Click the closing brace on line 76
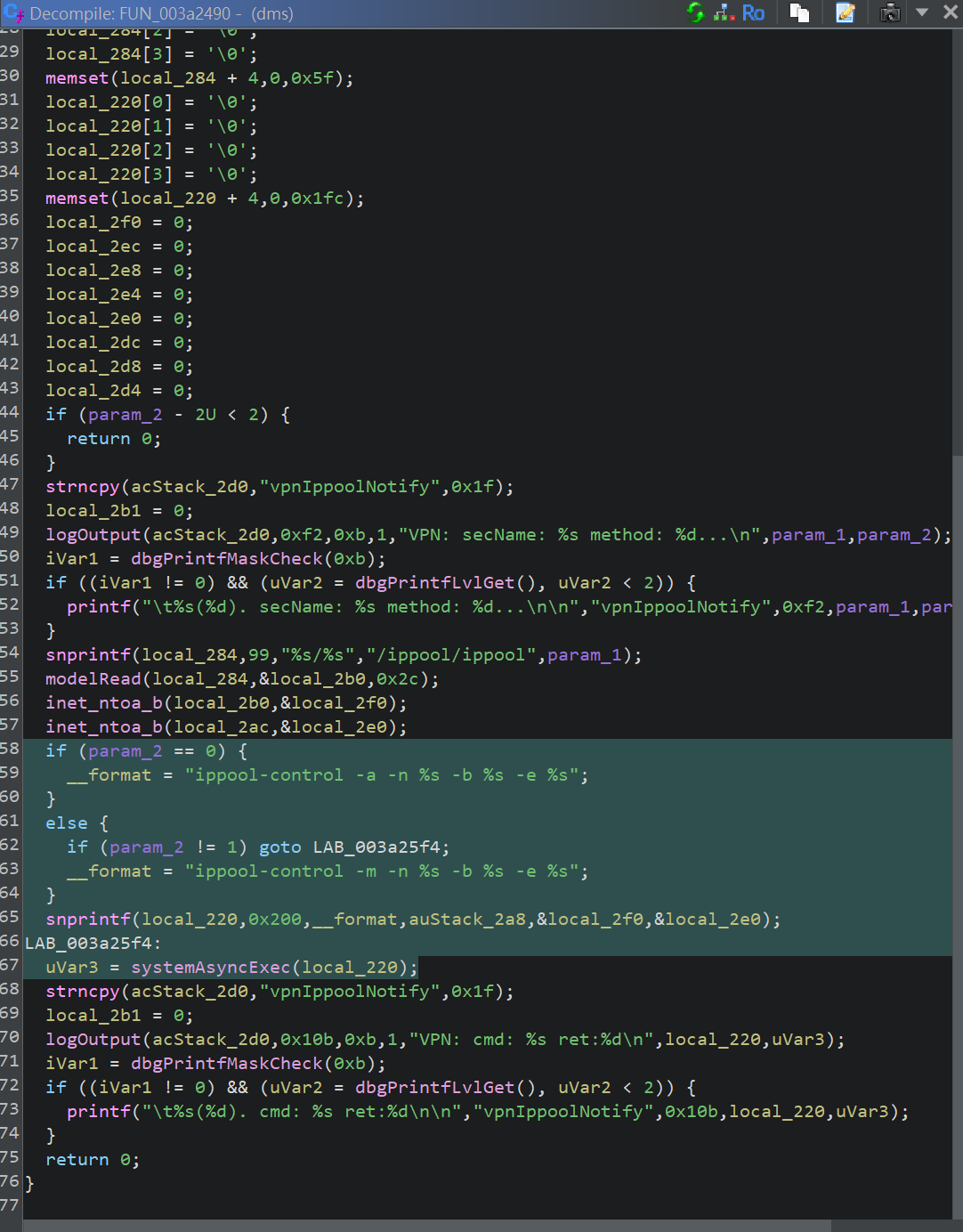Viewport: 963px width, 1232px height. [29, 1184]
